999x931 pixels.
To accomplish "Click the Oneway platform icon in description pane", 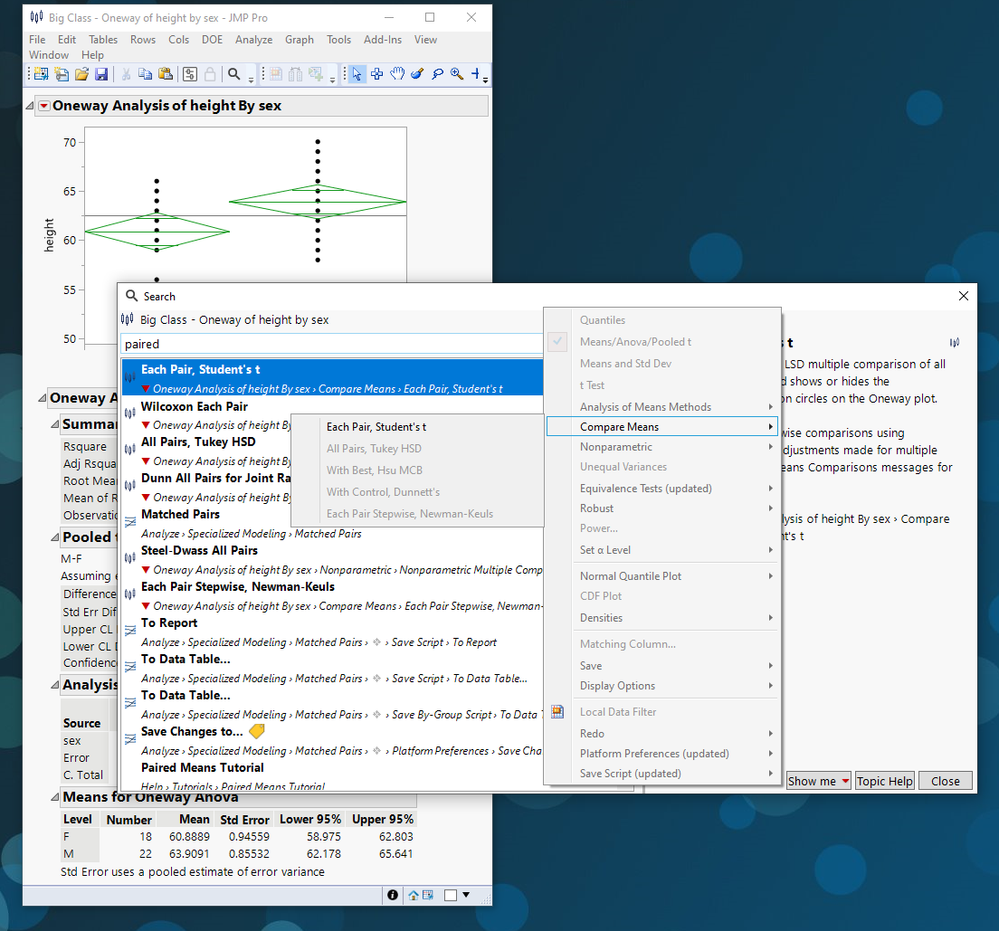I will click(954, 343).
